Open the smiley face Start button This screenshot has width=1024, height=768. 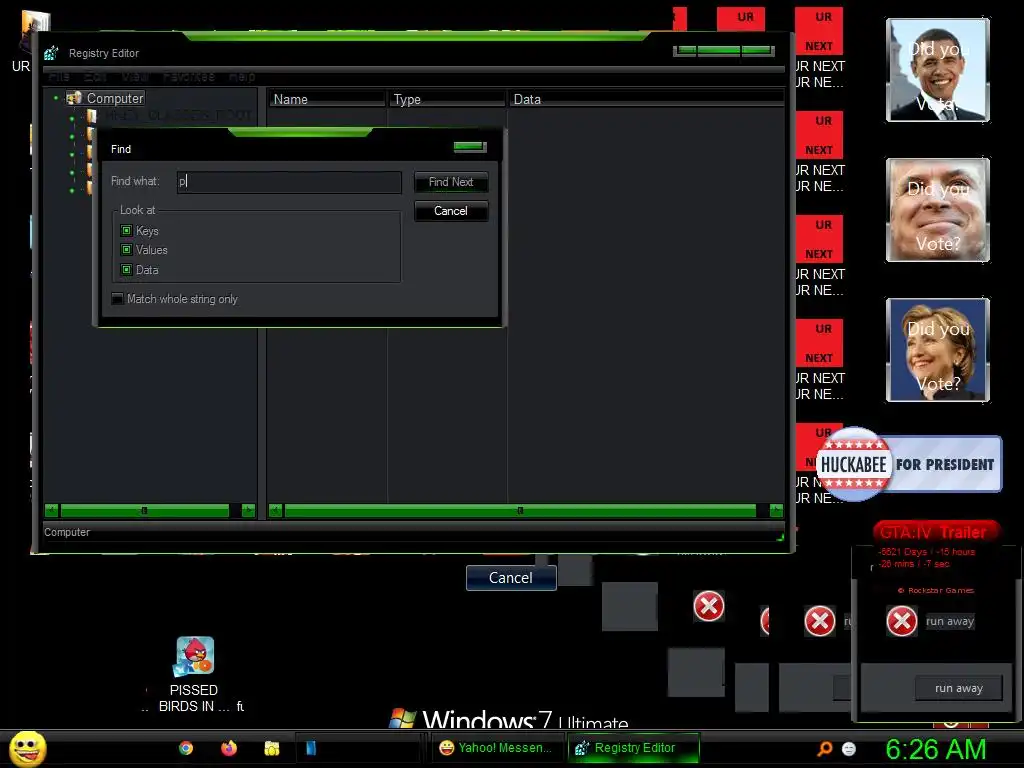[x=27, y=748]
